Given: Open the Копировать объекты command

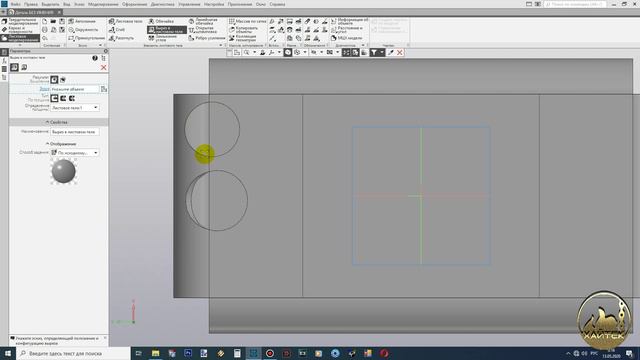Looking at the screenshot, I should click(244, 30).
